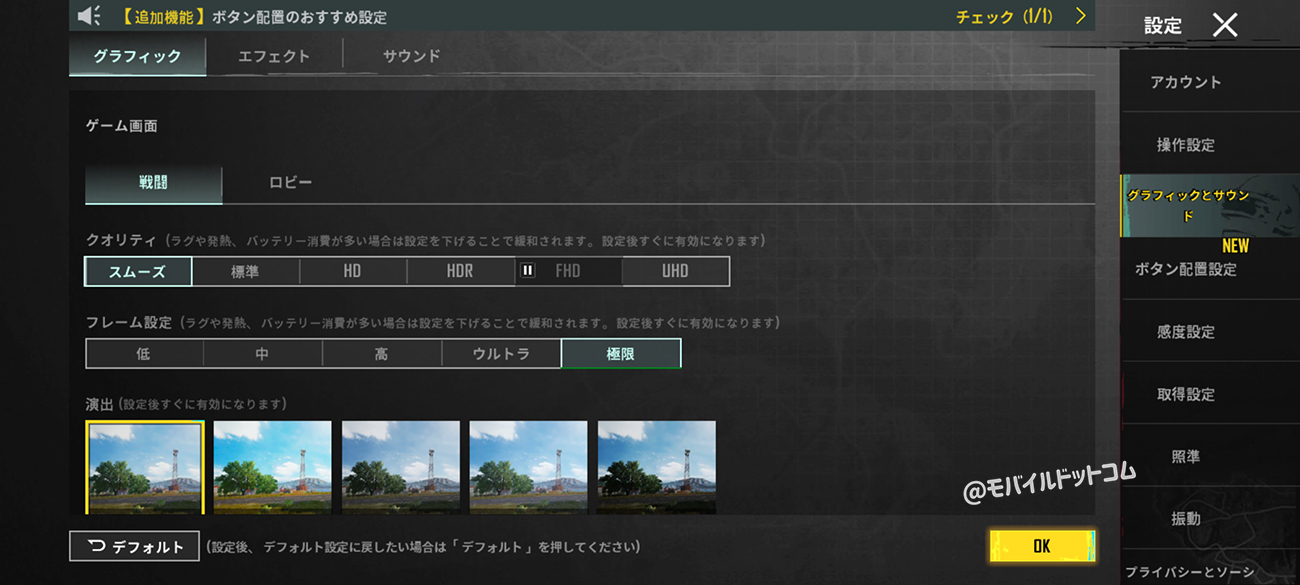Viewport: 1300px width, 585px height.
Task: Select the ロビー screen tab
Action: point(291,183)
